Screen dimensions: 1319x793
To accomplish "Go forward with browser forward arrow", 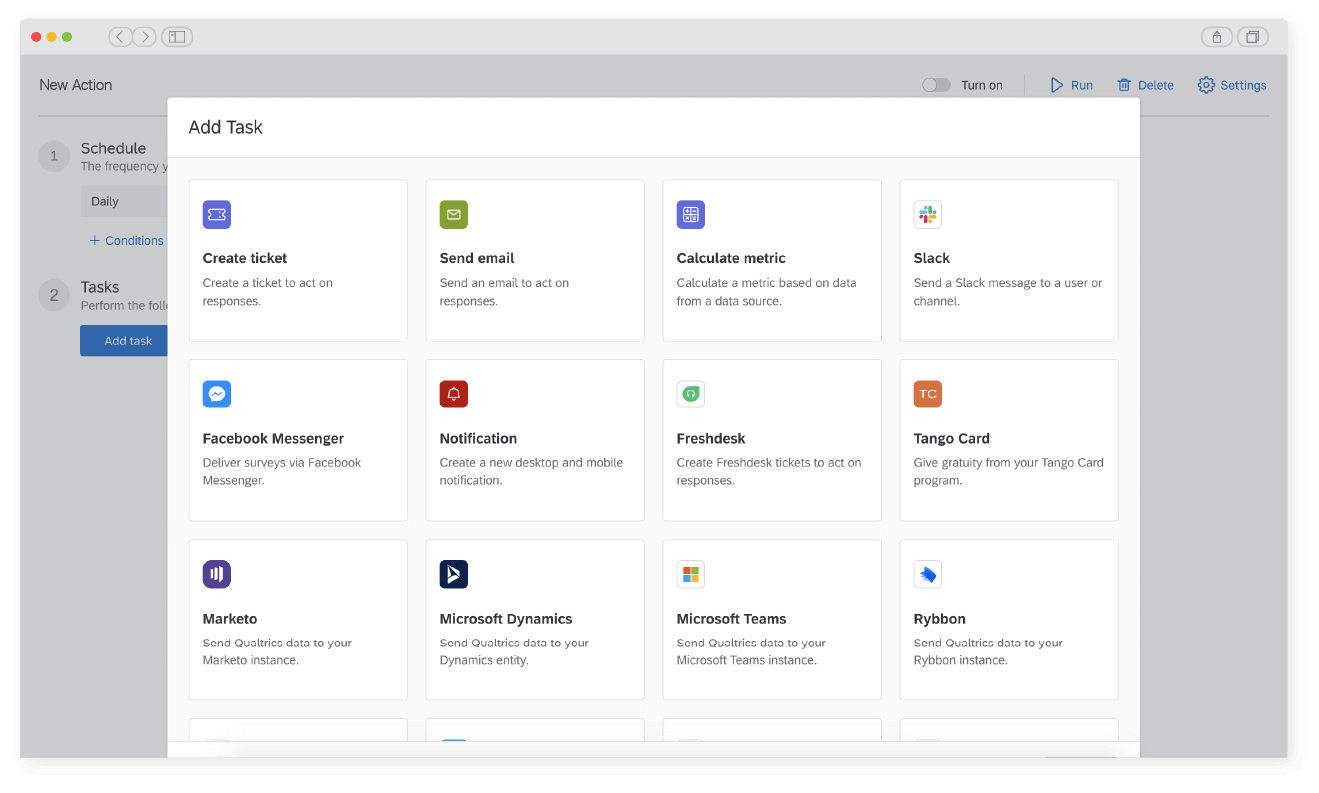I will pos(145,37).
